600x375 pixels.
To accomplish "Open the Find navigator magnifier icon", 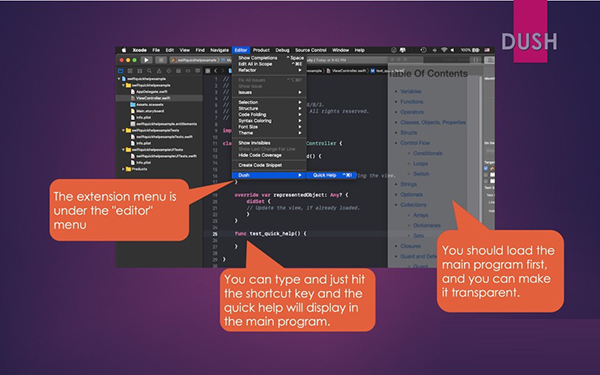I will click(149, 71).
